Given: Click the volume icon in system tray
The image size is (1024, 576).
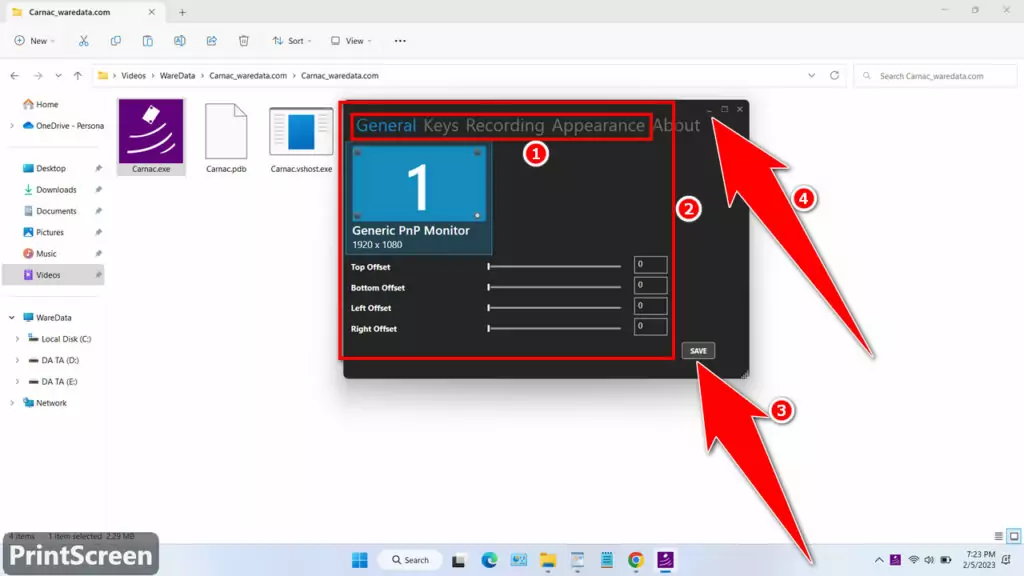Looking at the screenshot, I should (x=929, y=560).
